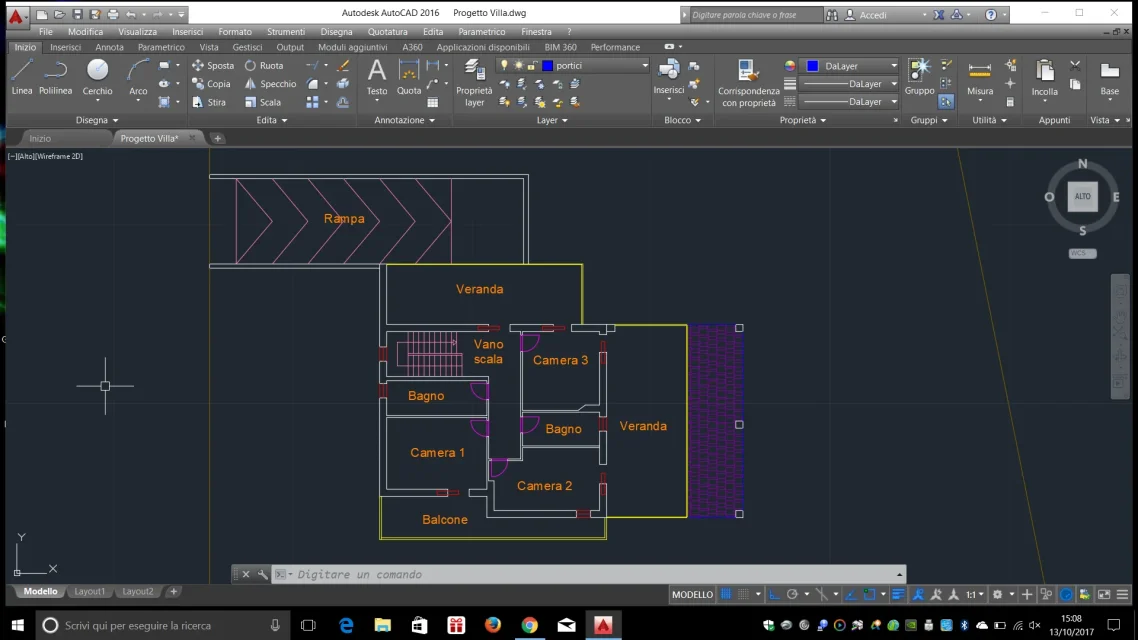Screen dimensions: 1138x640
Task: Toggle ortho mode in status bar
Action: click(x=774, y=595)
